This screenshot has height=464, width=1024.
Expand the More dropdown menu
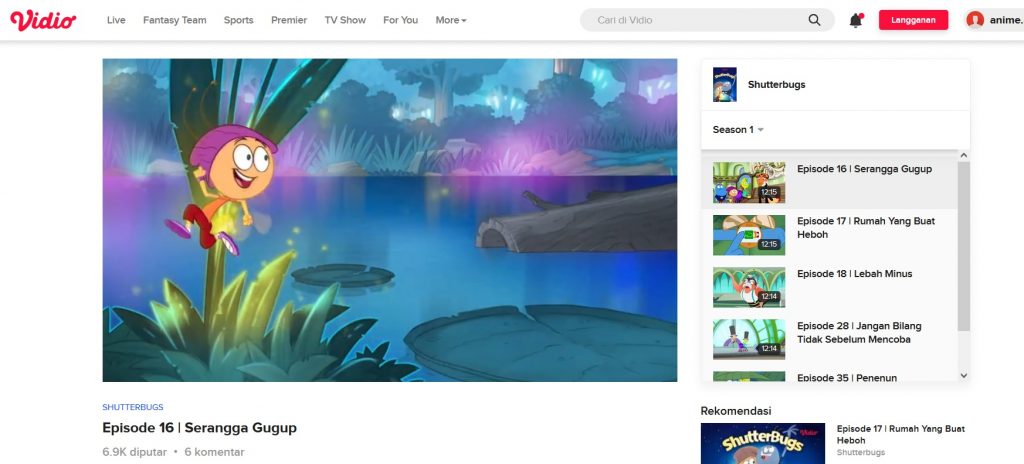pos(451,20)
